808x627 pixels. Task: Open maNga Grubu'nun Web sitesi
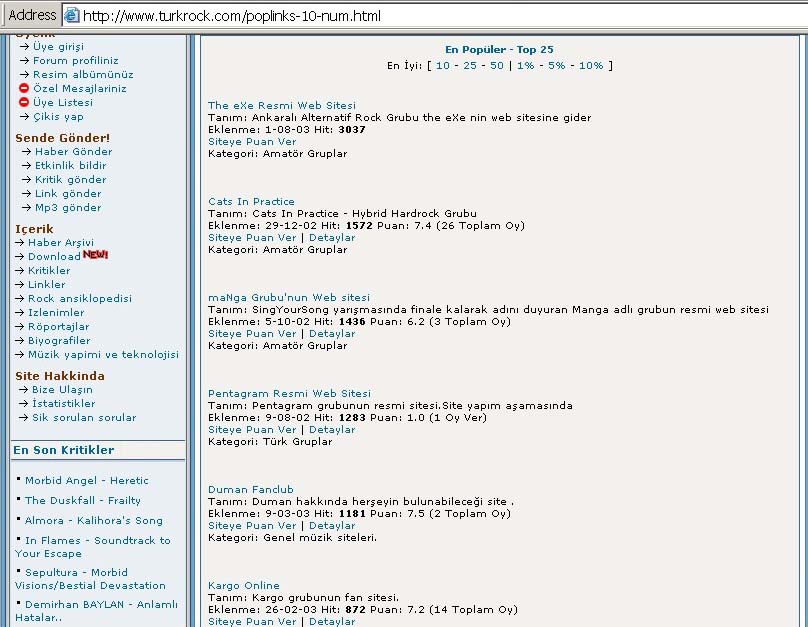click(x=289, y=297)
